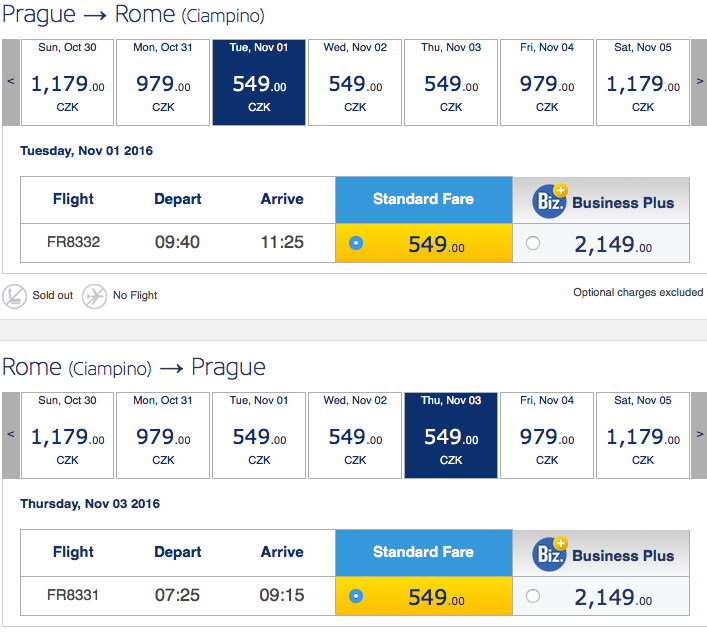Choose outbound Mon, Oct 31 date tab
The height and width of the screenshot is (636, 707).
(163, 82)
